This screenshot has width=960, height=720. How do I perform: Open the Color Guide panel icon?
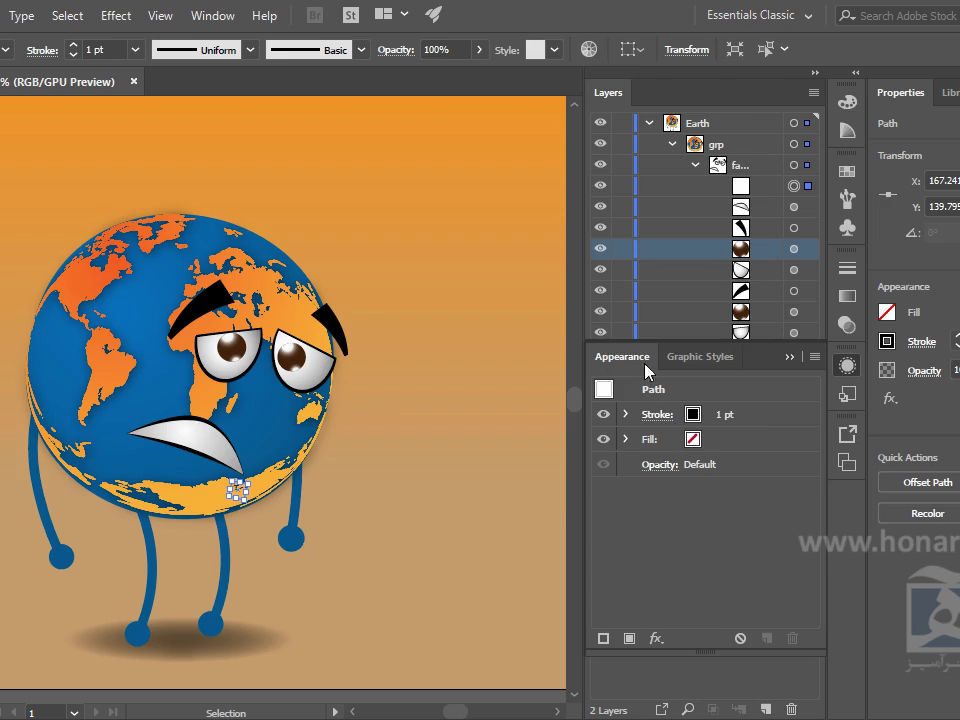pos(847,130)
